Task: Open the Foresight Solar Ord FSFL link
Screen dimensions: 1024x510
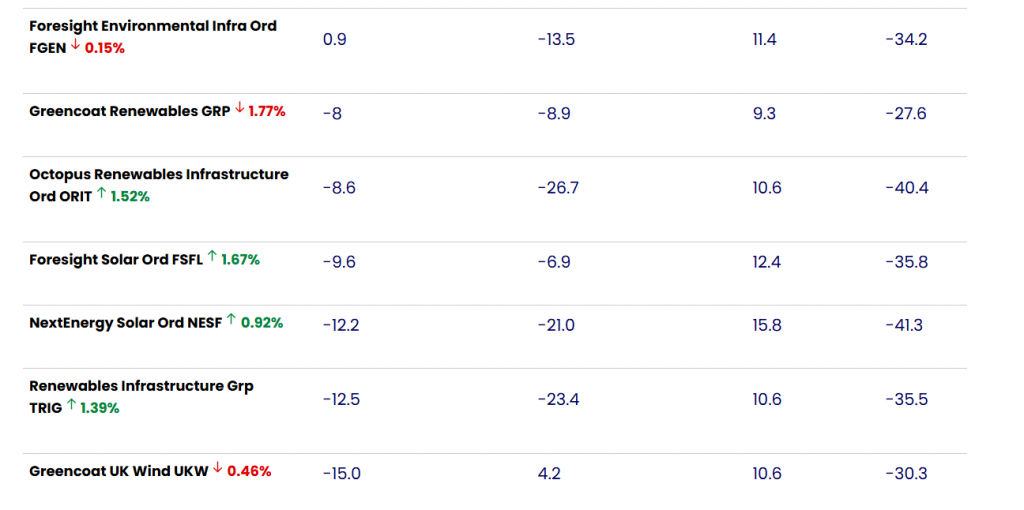Action: [116, 259]
